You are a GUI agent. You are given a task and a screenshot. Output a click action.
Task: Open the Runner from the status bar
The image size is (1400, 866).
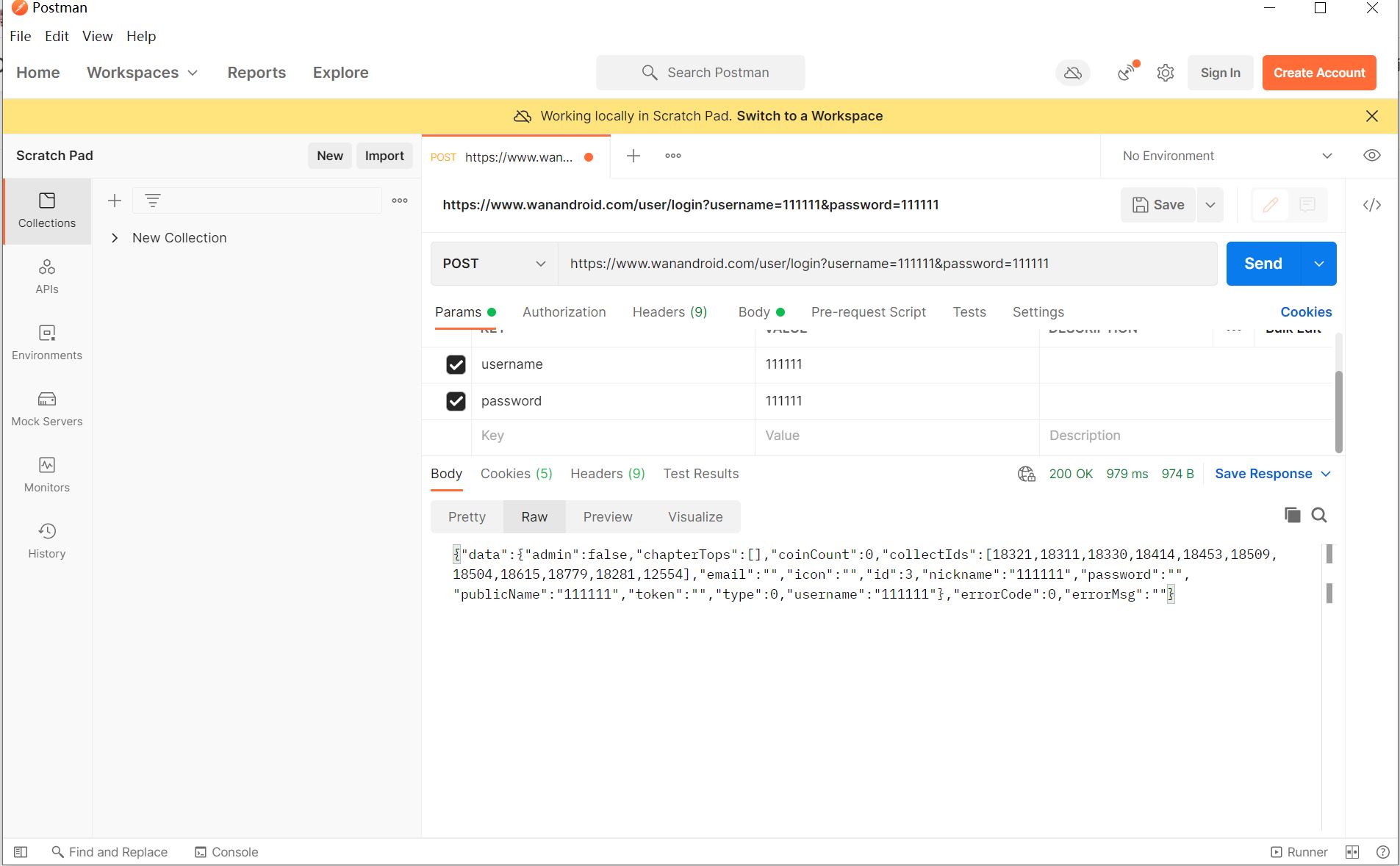coord(1299,852)
